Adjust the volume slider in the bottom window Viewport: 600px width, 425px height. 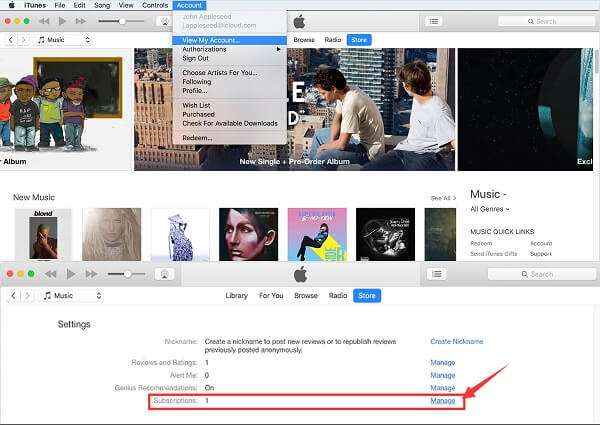pyautogui.click(x=127, y=274)
